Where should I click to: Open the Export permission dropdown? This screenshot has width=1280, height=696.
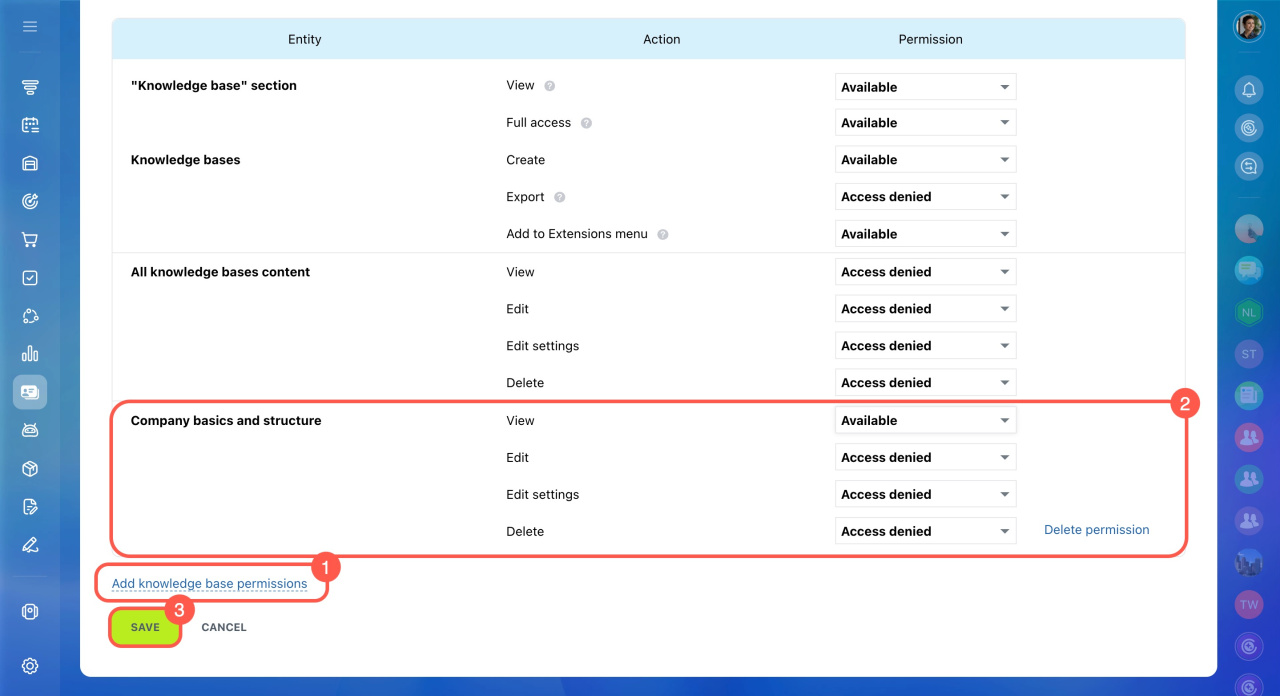[925, 197]
